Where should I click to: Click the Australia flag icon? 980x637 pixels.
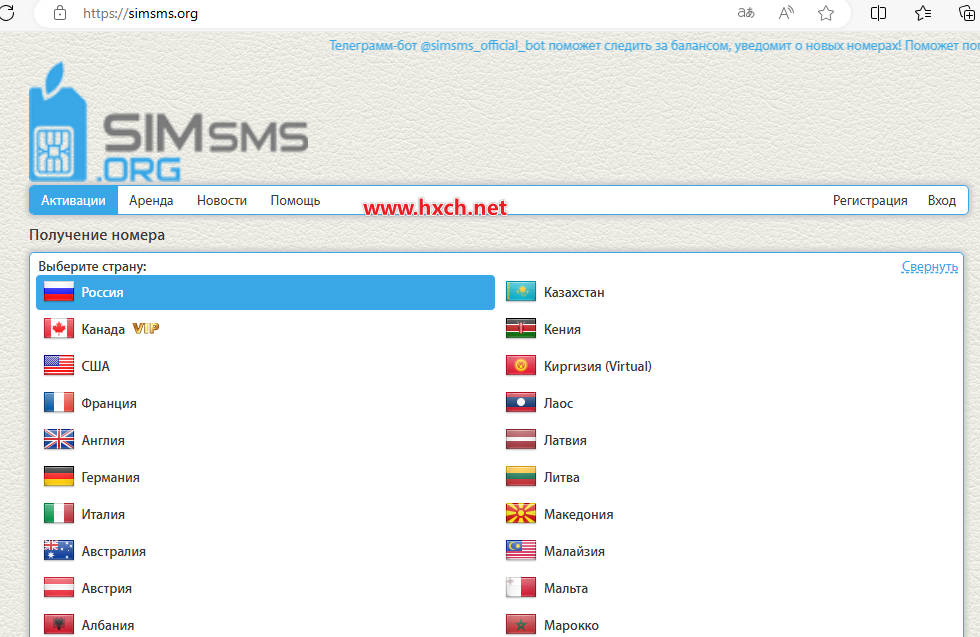pos(59,551)
